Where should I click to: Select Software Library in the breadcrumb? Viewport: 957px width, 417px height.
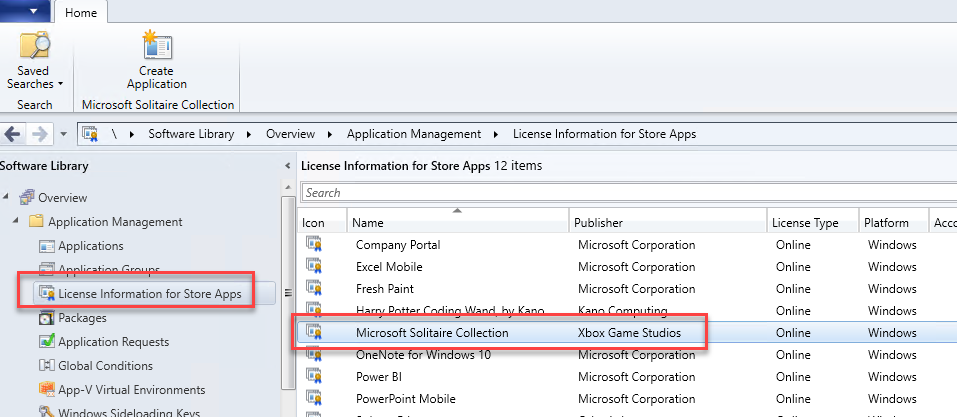pyautogui.click(x=191, y=134)
